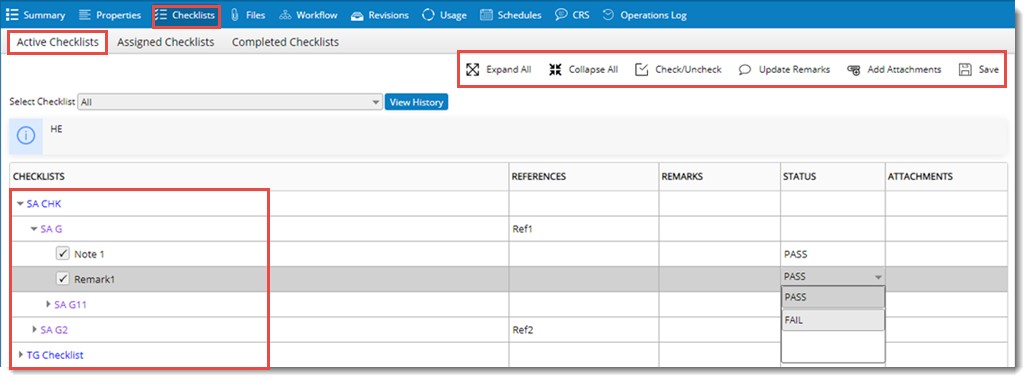This screenshot has height=382, width=1030.
Task: Open the SA G2 checklist link
Action: click(54, 330)
